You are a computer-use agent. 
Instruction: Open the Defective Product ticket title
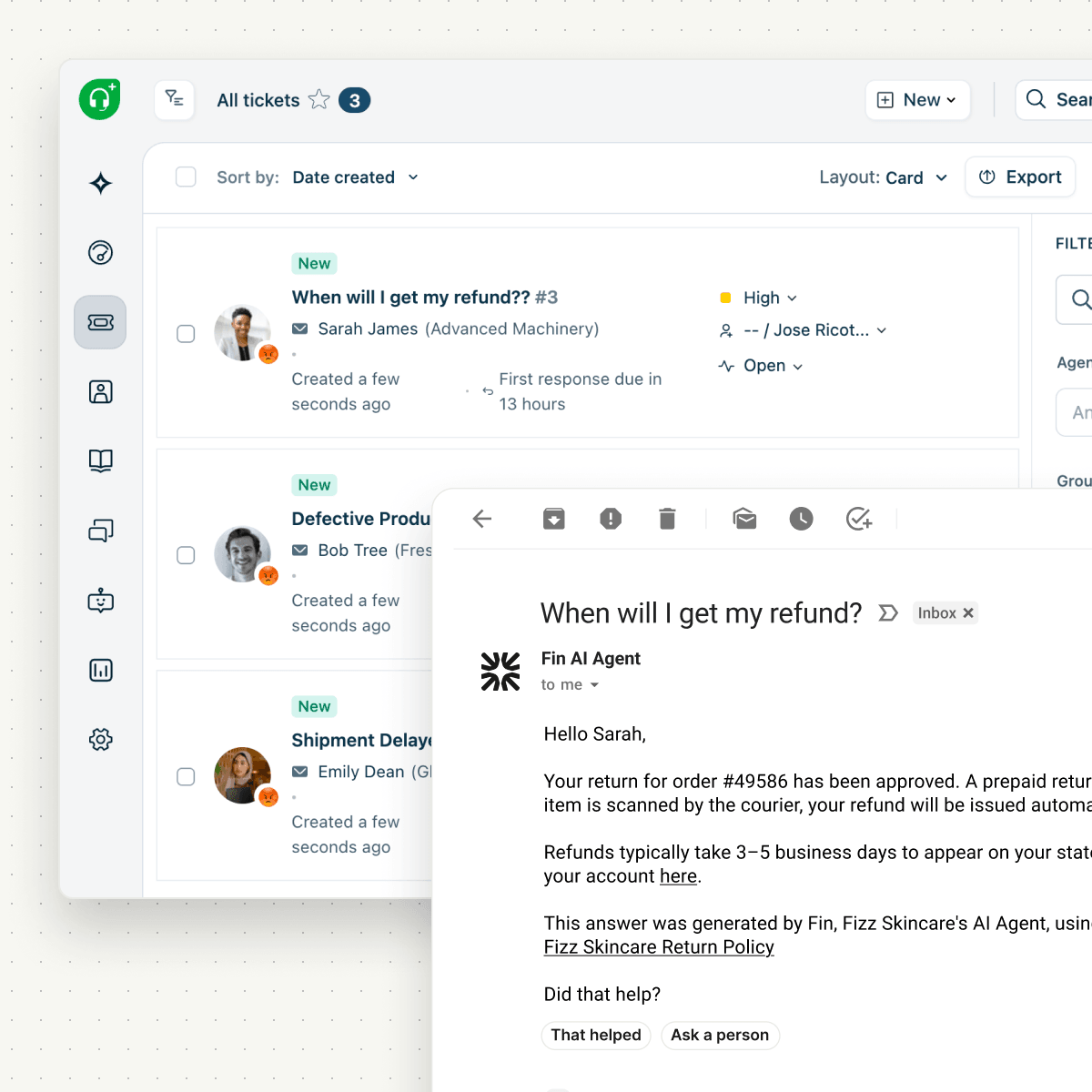point(361,519)
